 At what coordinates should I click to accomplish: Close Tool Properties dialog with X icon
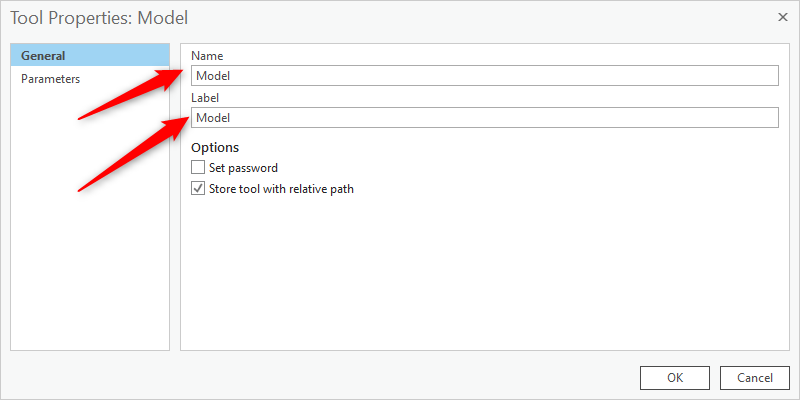(x=782, y=17)
